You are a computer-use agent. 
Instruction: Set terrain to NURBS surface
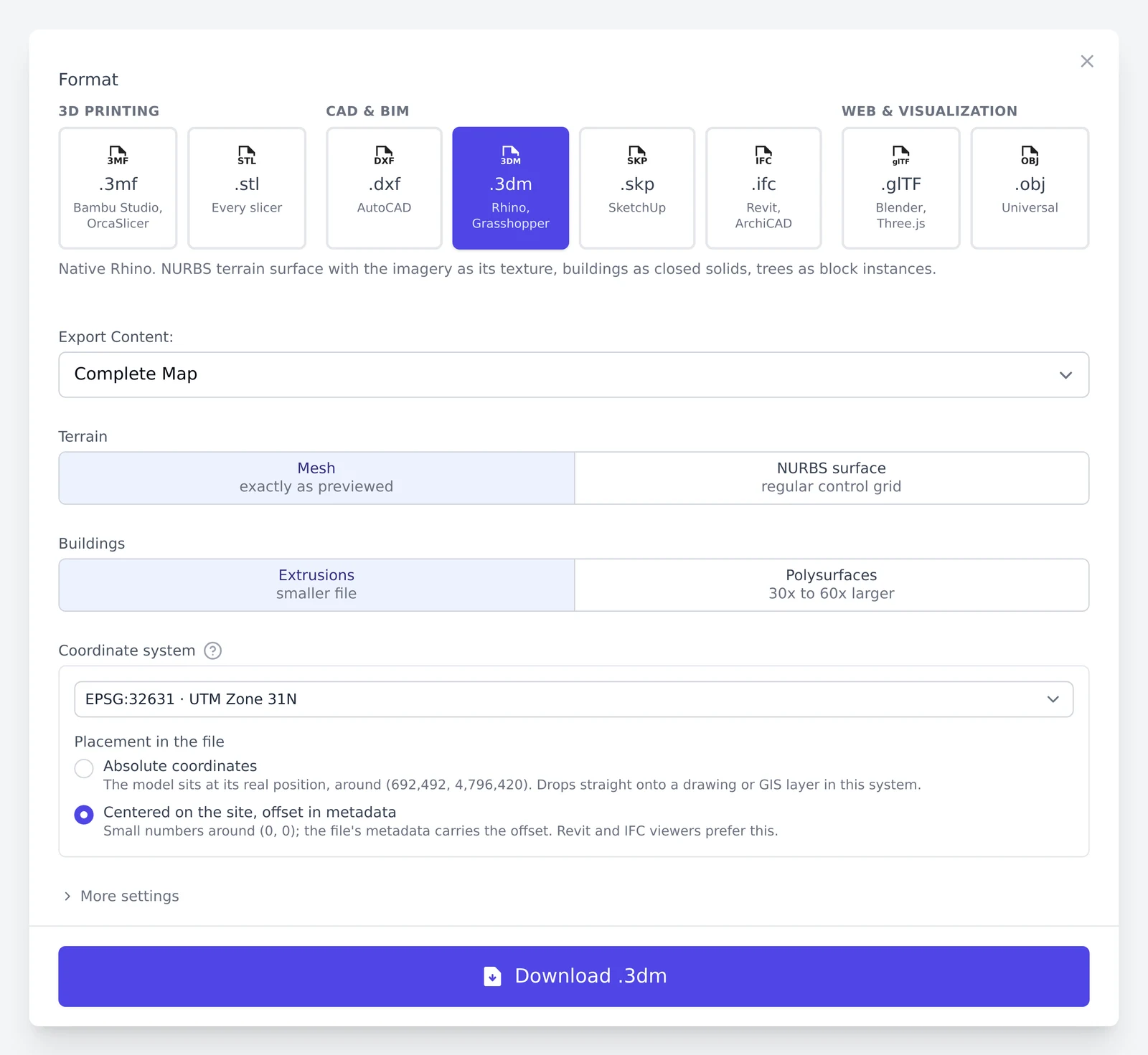[832, 478]
